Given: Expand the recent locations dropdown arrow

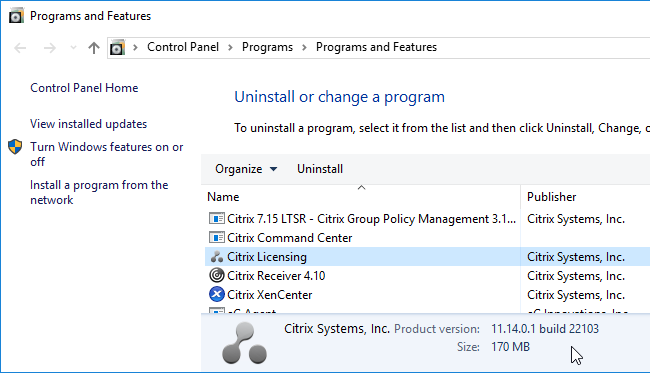Looking at the screenshot, I should point(73,48).
